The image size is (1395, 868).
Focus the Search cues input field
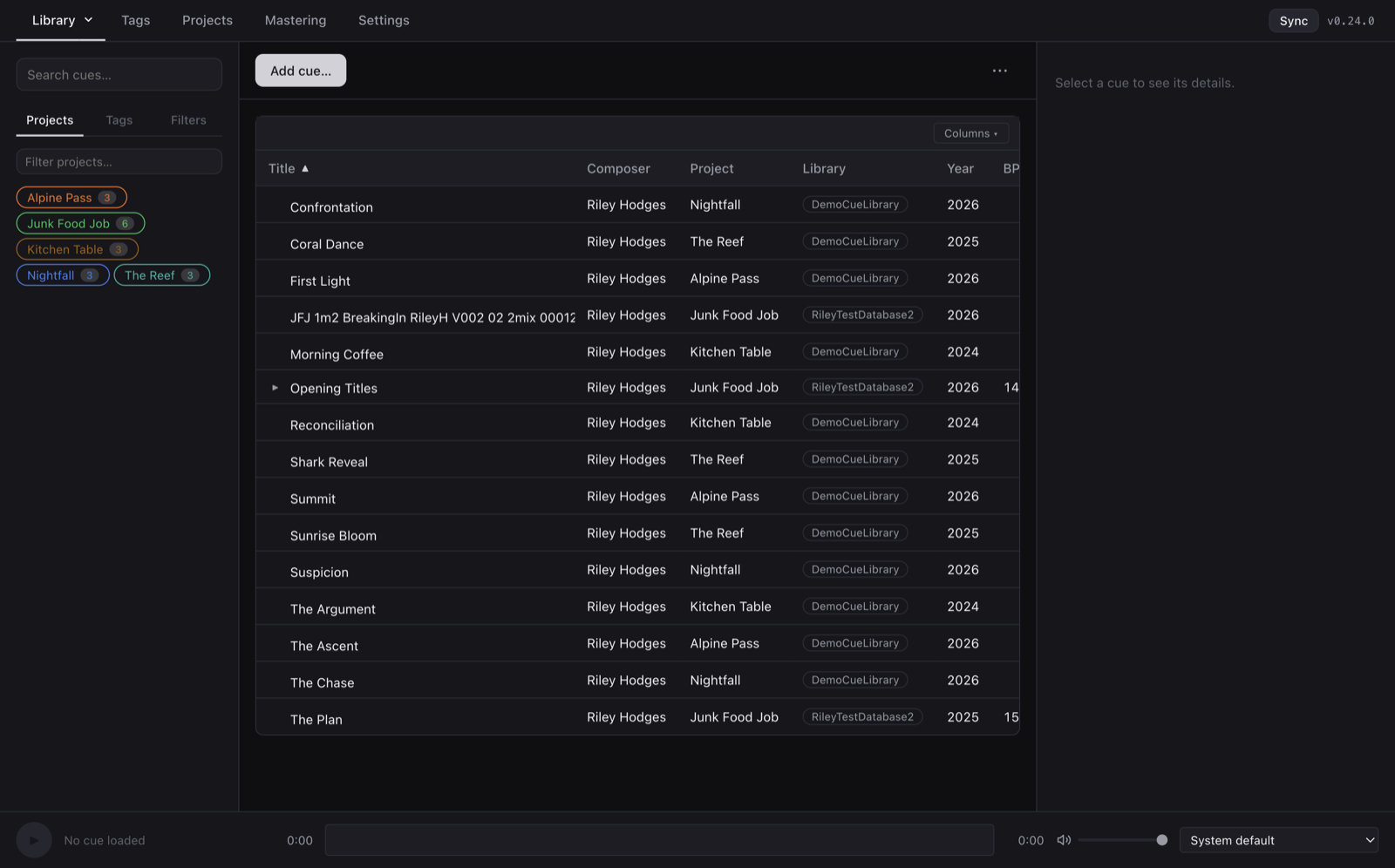pyautogui.click(x=119, y=75)
